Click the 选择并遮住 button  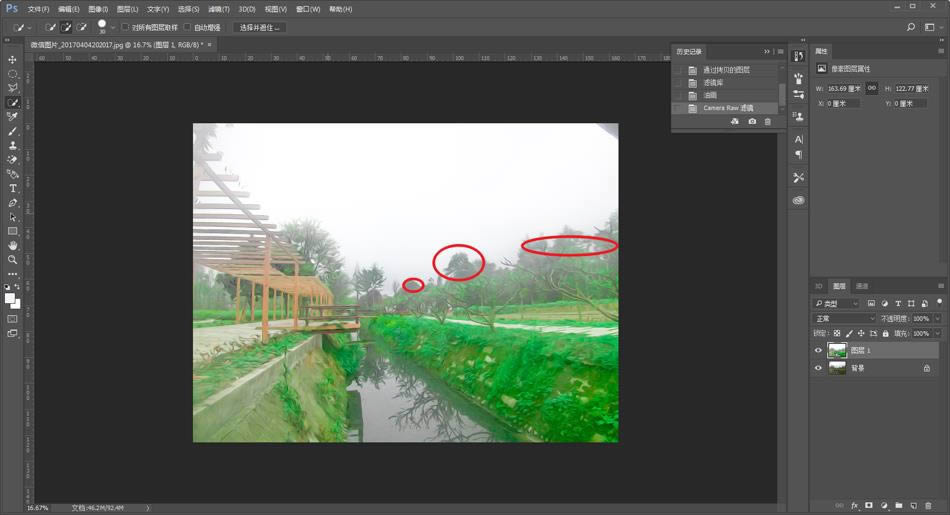[259, 27]
